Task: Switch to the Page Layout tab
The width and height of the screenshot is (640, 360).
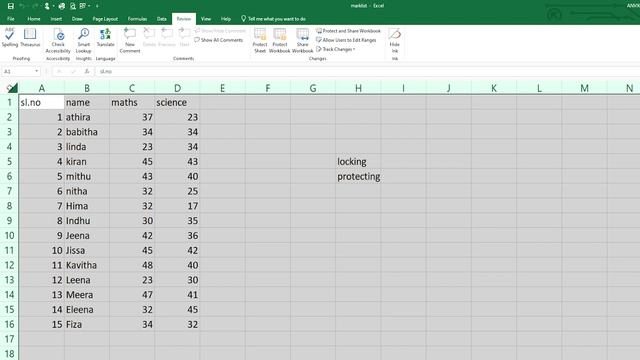Action: pos(105,19)
